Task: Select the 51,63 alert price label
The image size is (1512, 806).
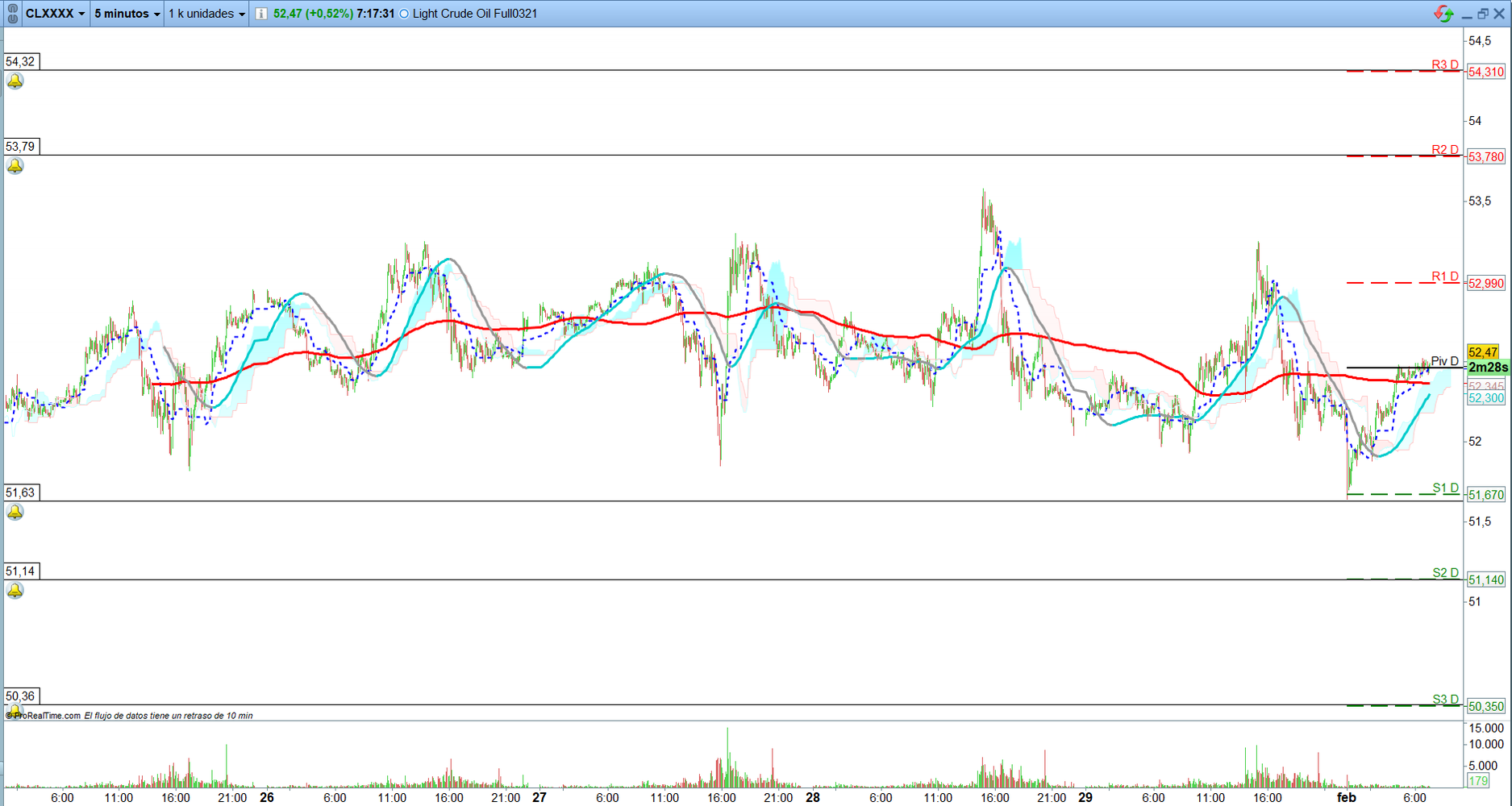Action: pos(21,492)
